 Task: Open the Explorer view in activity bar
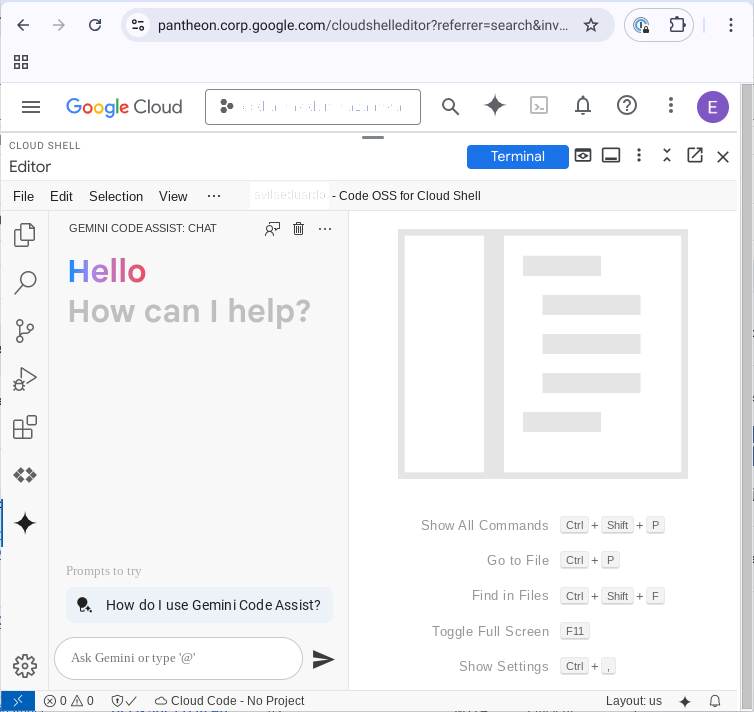(x=25, y=236)
